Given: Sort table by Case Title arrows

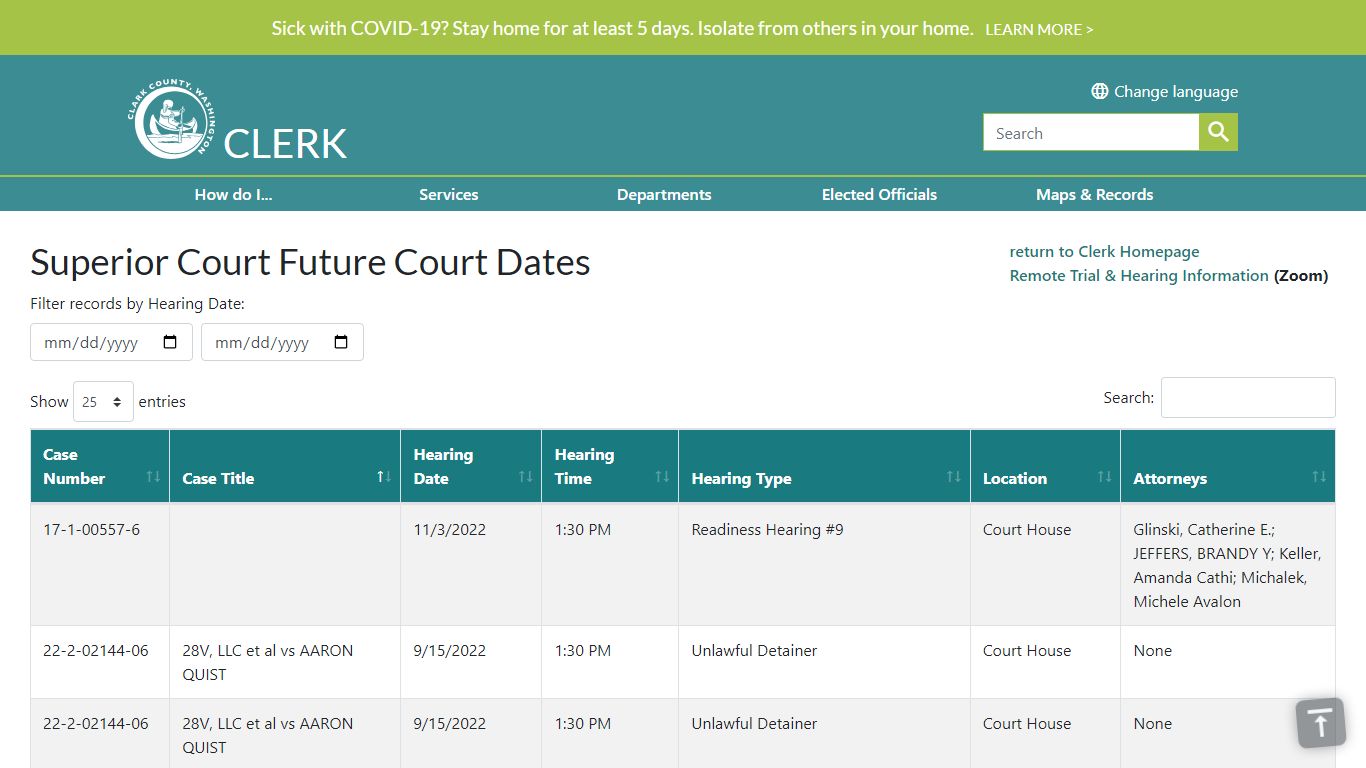Looking at the screenshot, I should click(384, 476).
